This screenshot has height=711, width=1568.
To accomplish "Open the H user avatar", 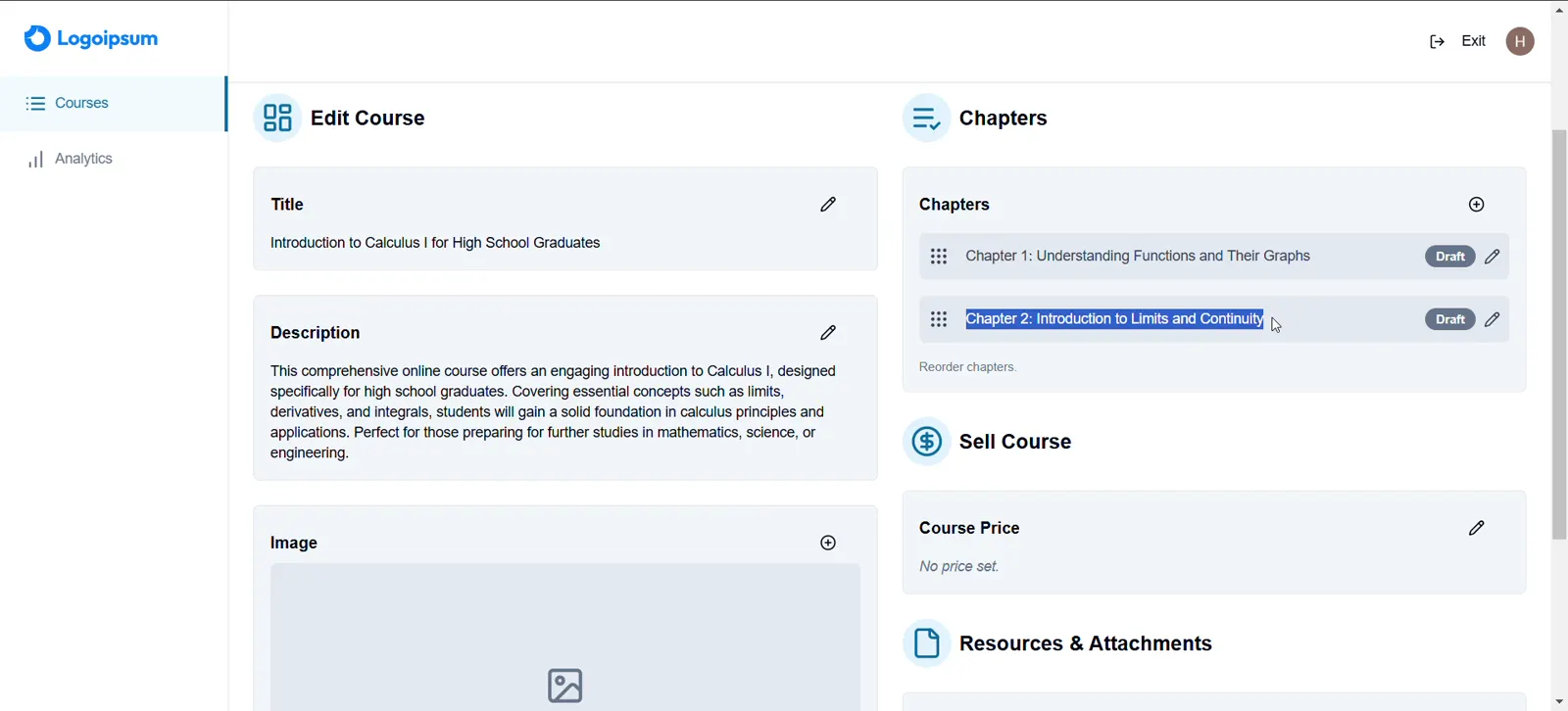I will pos(1520,41).
